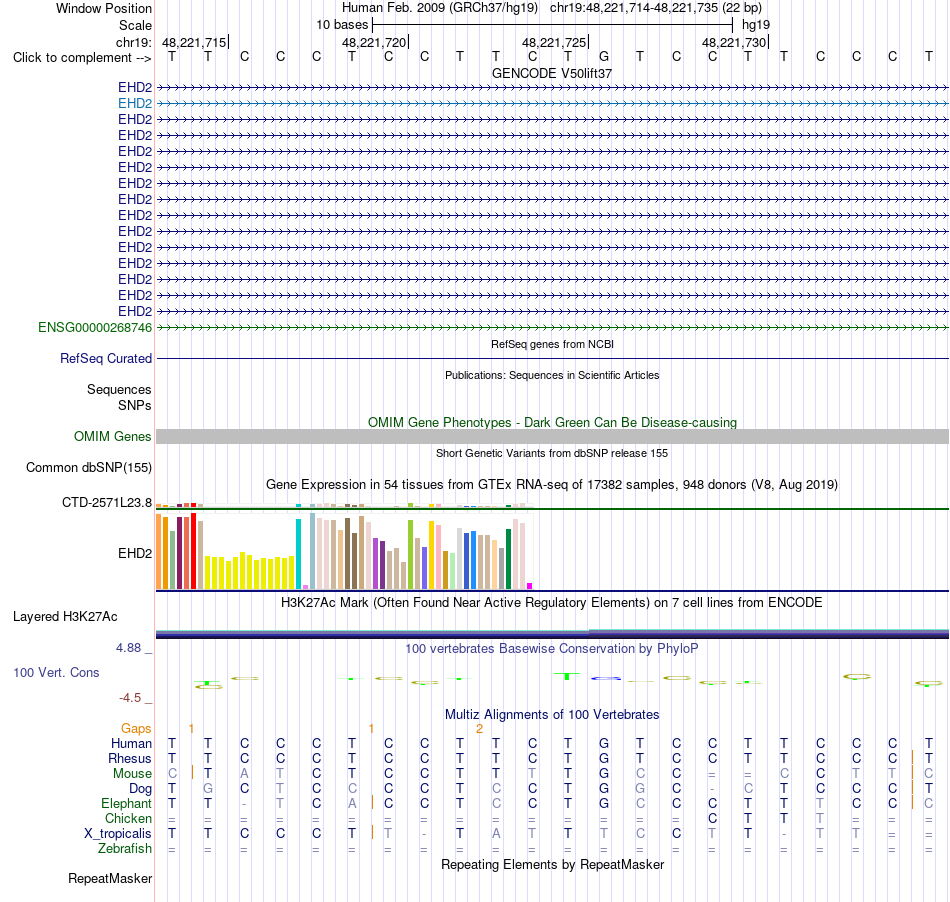
Task: Click the OMIM Genes gray bar
Action: point(552,437)
